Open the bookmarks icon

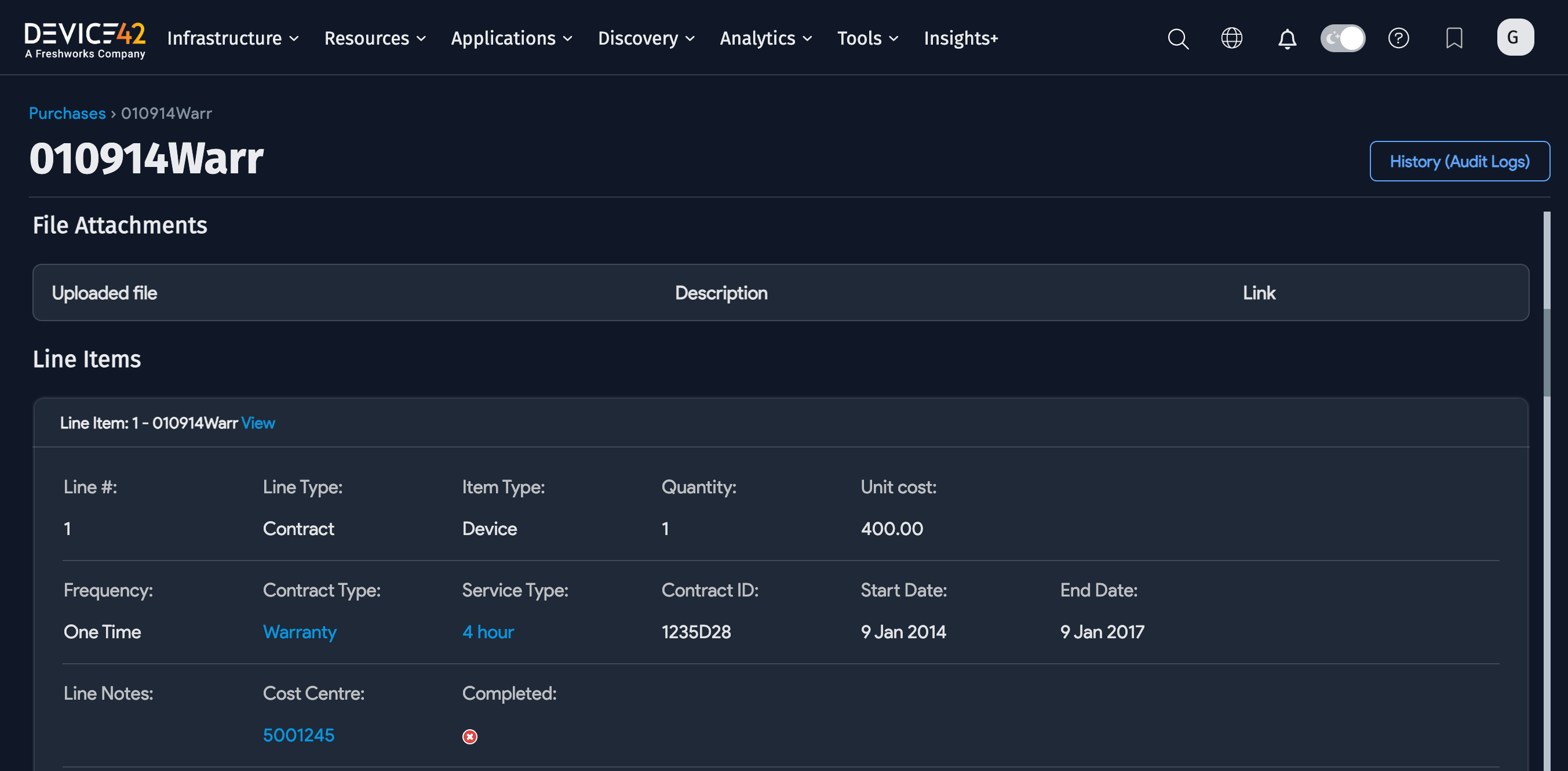tap(1454, 38)
